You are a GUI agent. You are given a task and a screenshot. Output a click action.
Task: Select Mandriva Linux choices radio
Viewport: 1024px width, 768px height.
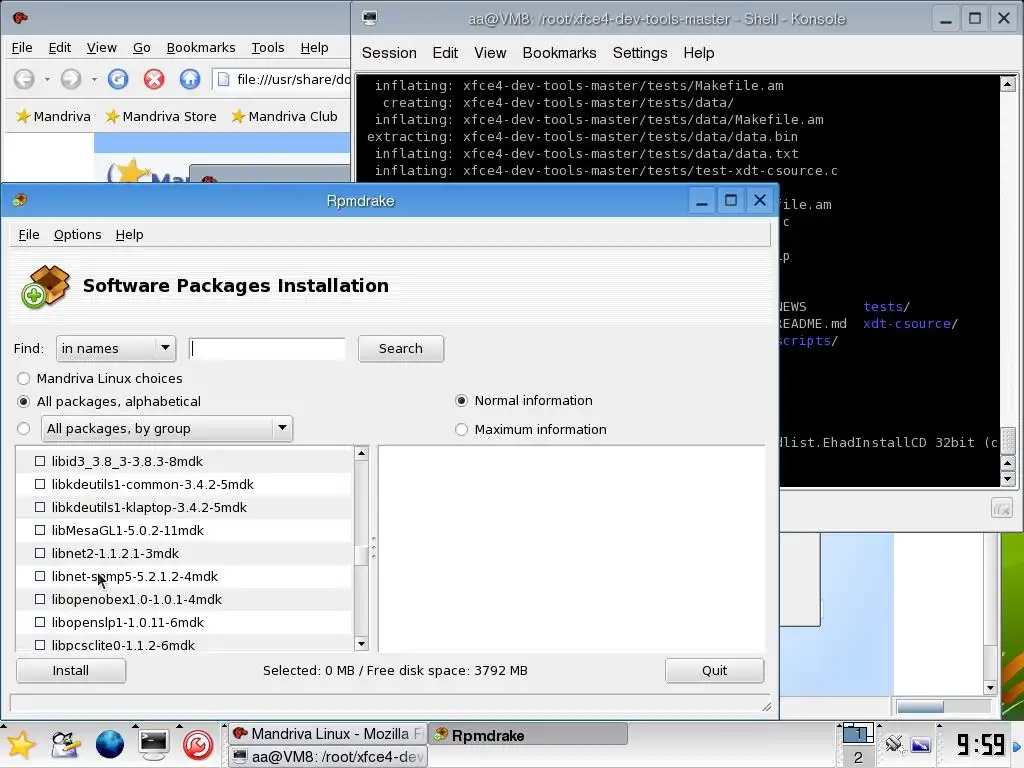click(x=24, y=378)
